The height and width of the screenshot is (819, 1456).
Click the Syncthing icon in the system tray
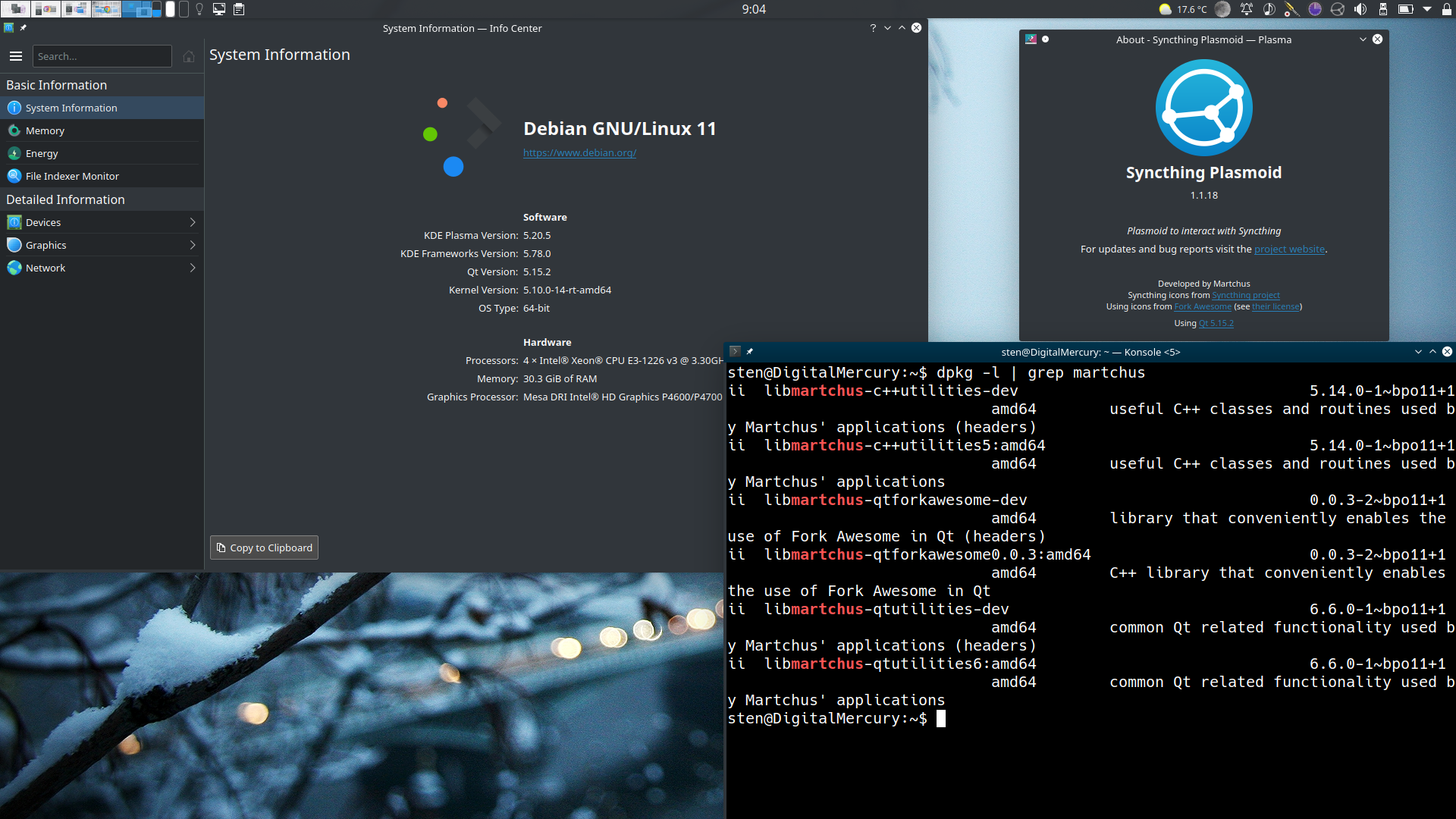1338,9
